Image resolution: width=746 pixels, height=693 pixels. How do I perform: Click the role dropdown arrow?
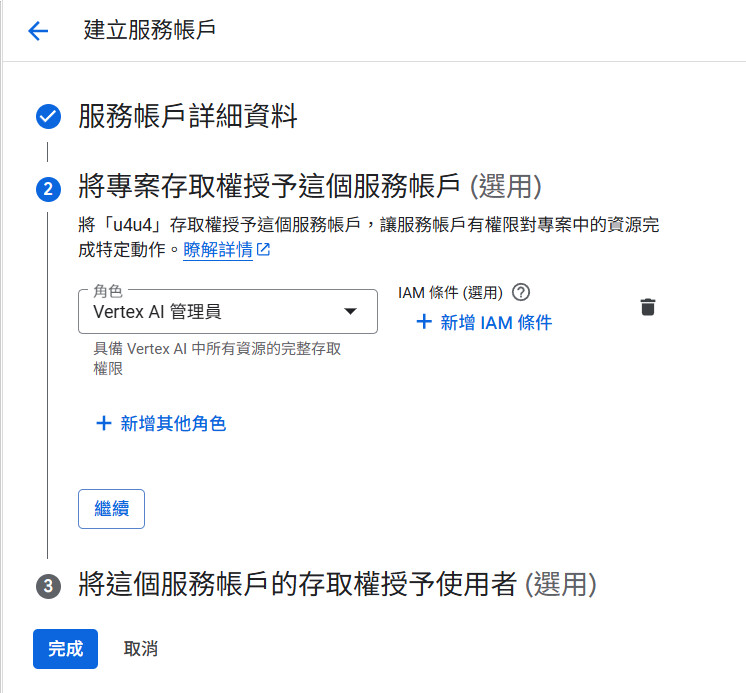[350, 311]
